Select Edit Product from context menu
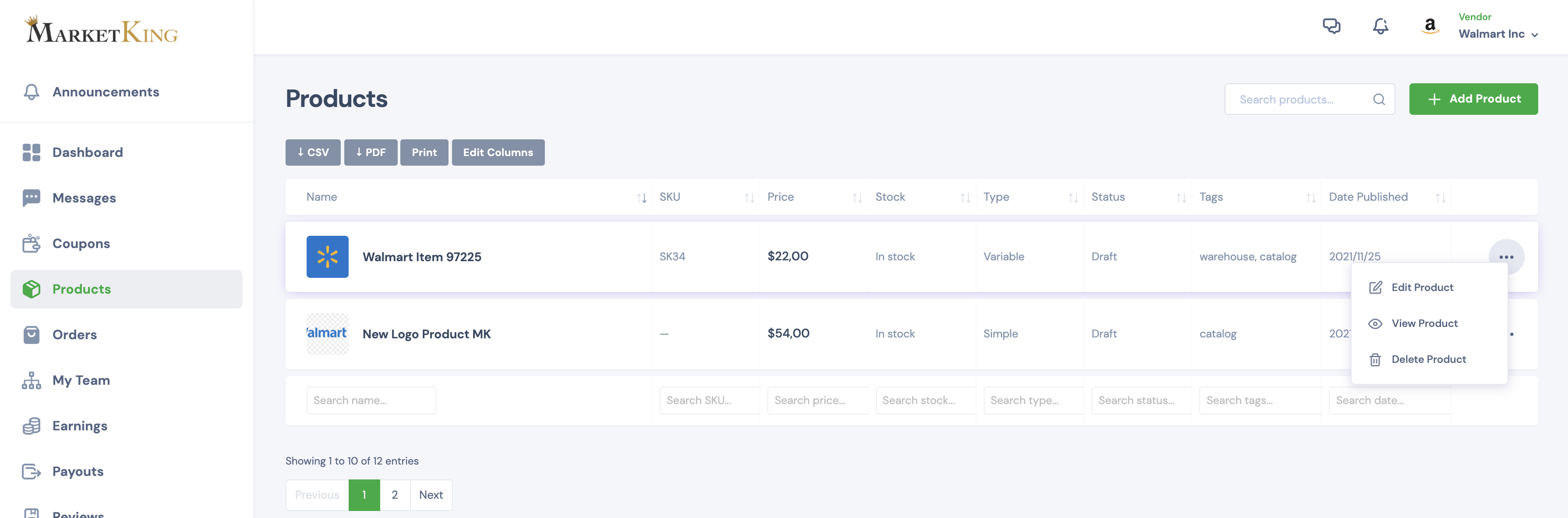Viewport: 1568px width, 518px height. tap(1422, 287)
